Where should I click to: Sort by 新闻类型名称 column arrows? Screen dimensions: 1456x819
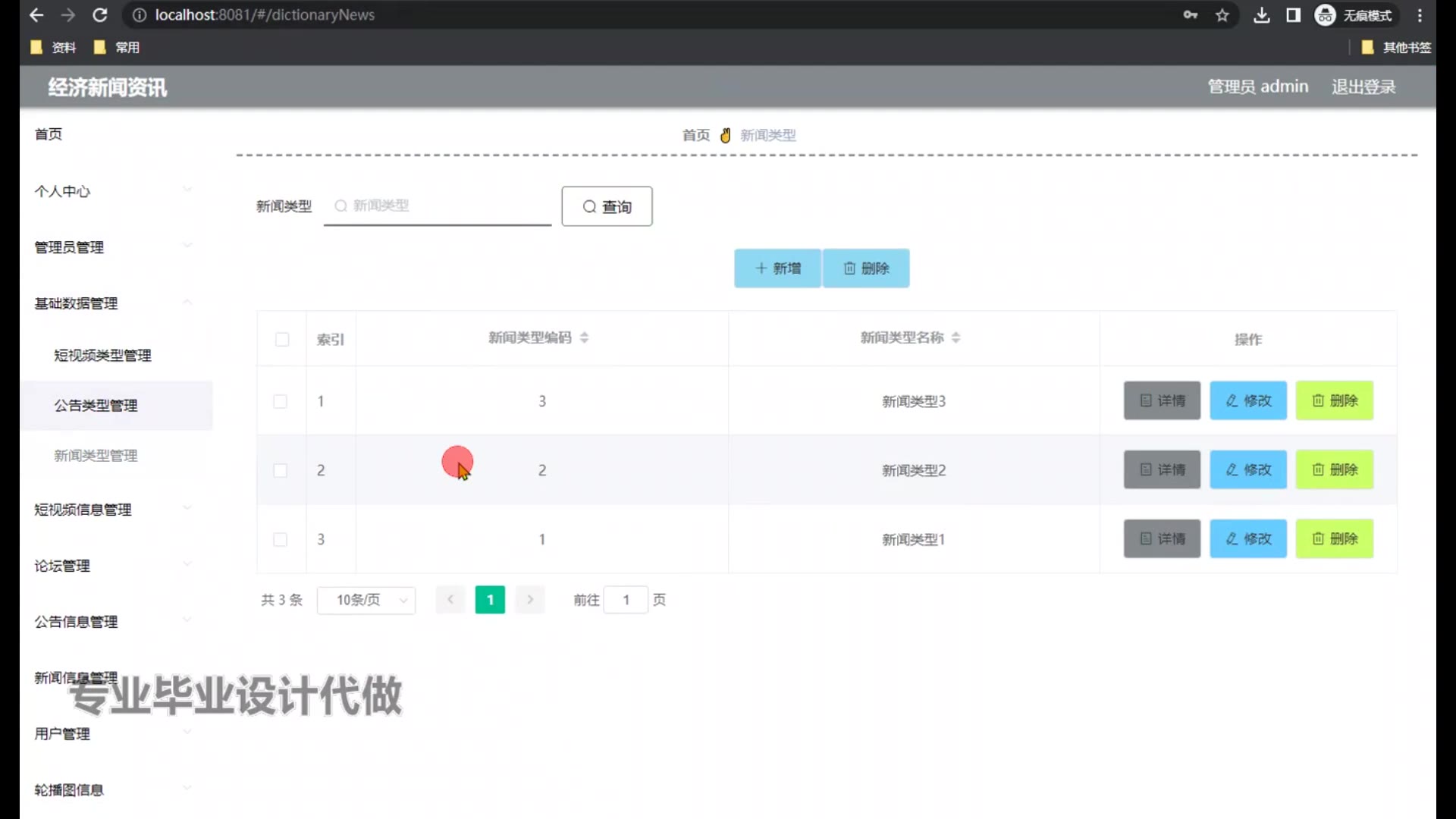955,337
